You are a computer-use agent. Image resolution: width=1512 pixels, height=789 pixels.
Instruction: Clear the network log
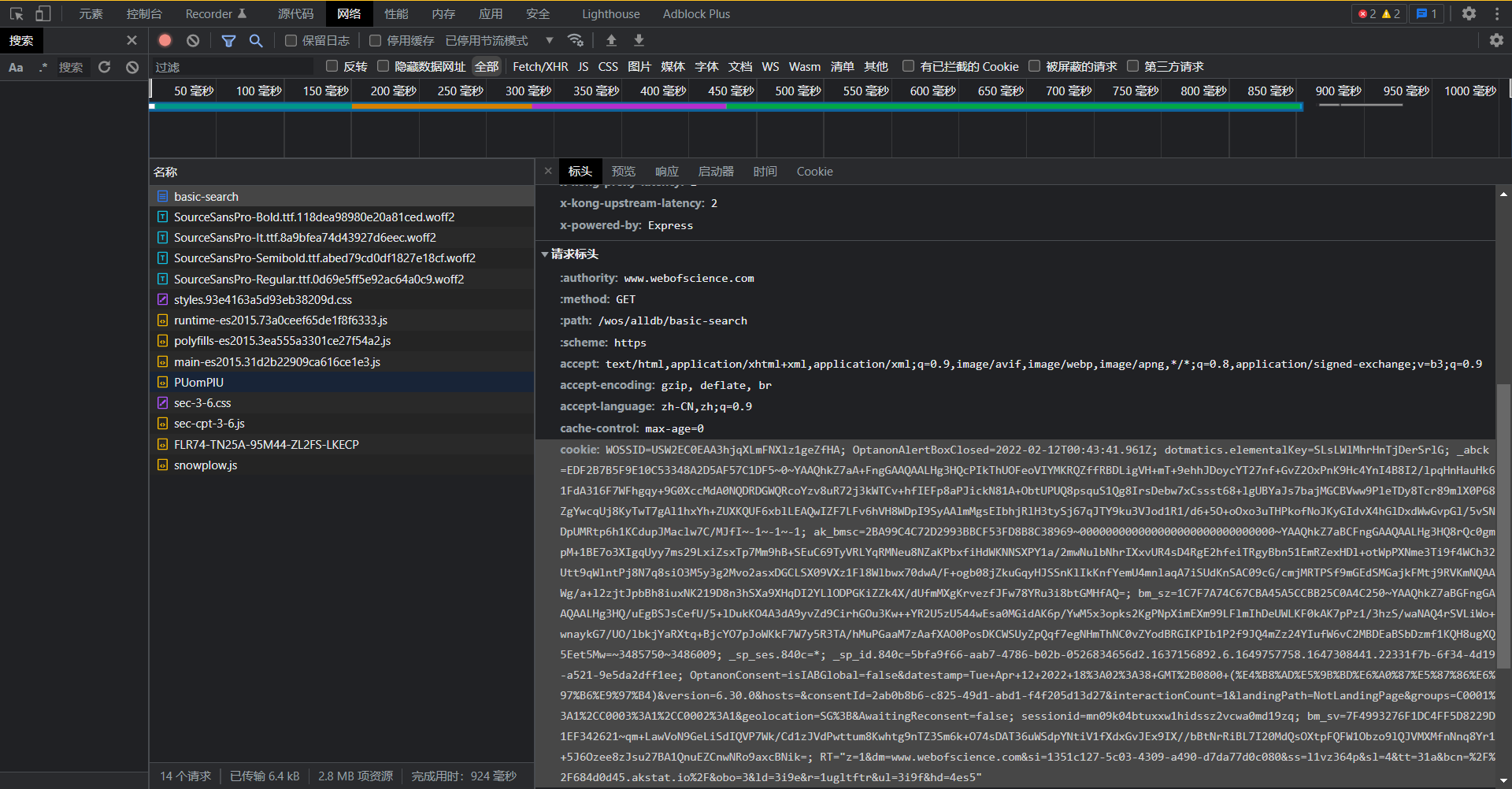(193, 40)
